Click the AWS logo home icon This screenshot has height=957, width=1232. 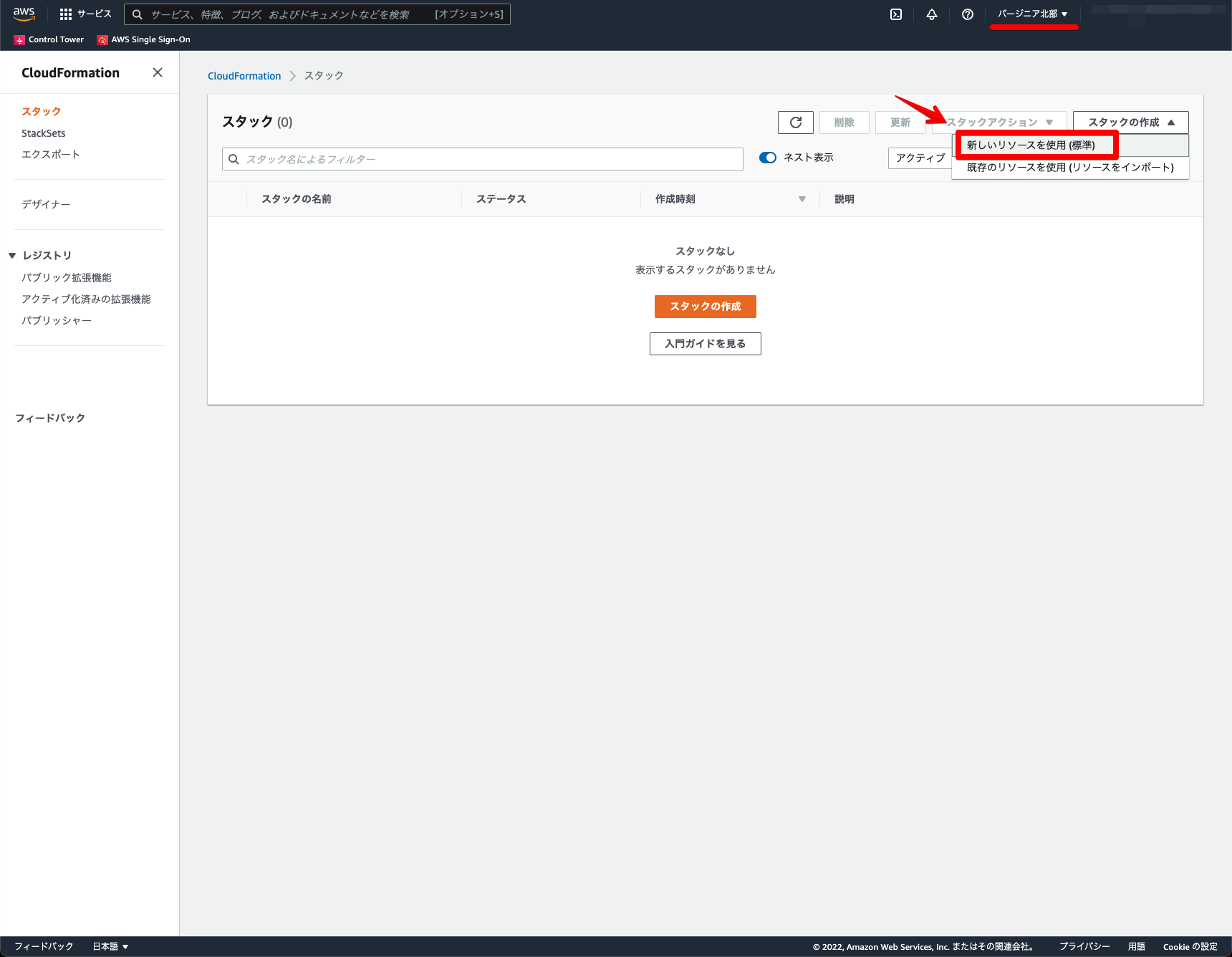coord(24,14)
